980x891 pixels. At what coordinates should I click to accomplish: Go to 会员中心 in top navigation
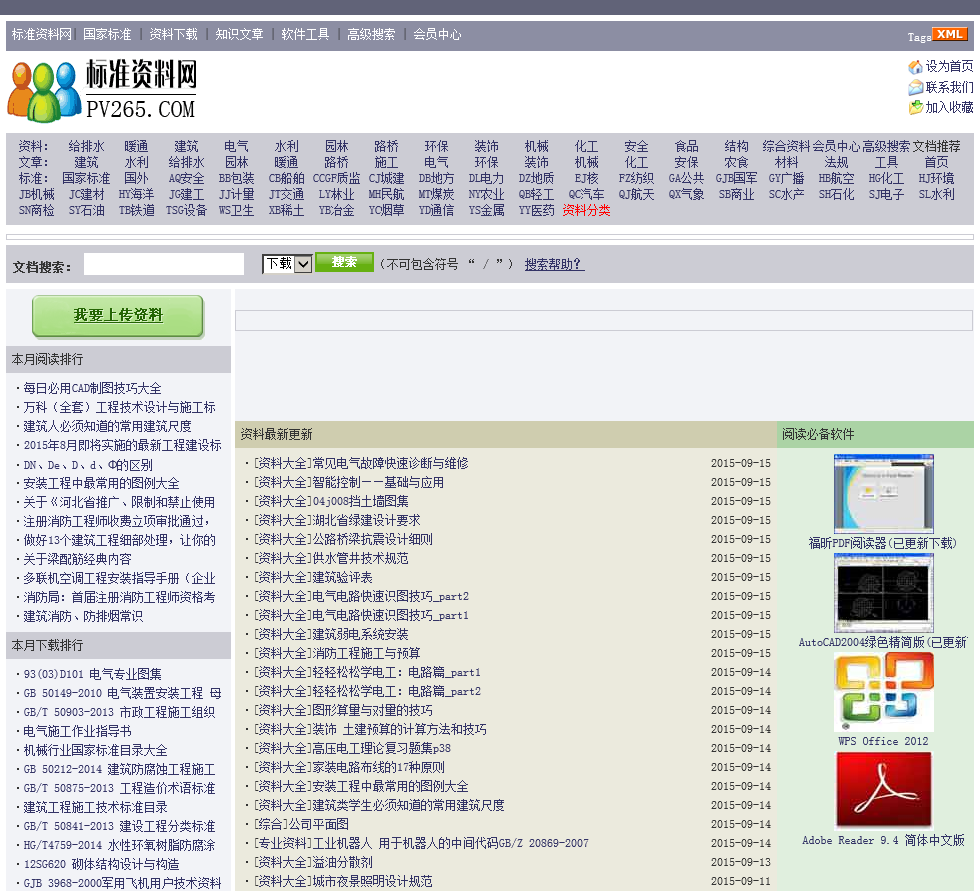tap(437, 34)
